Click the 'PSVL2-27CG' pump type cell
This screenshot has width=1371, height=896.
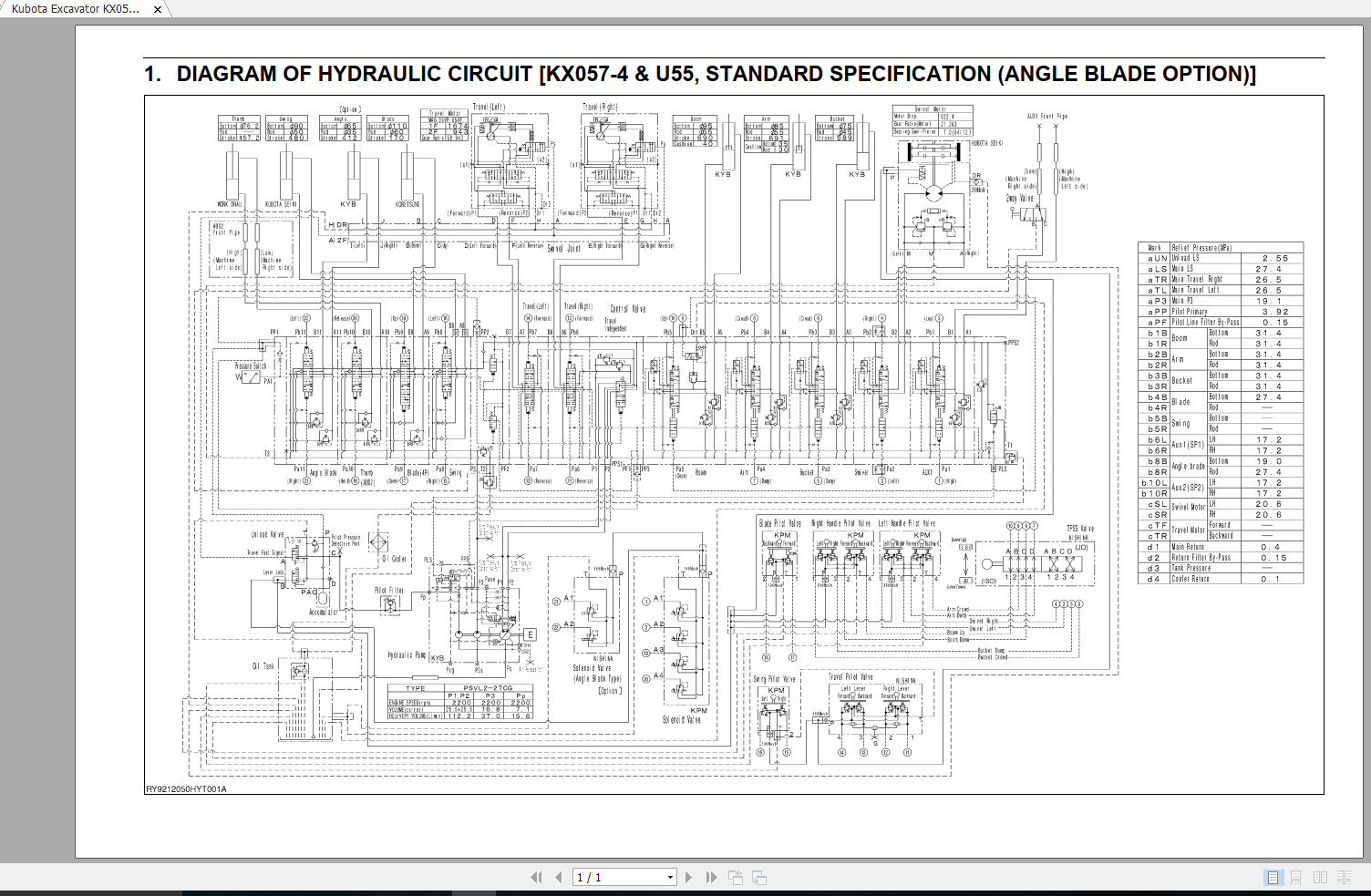pos(488,688)
